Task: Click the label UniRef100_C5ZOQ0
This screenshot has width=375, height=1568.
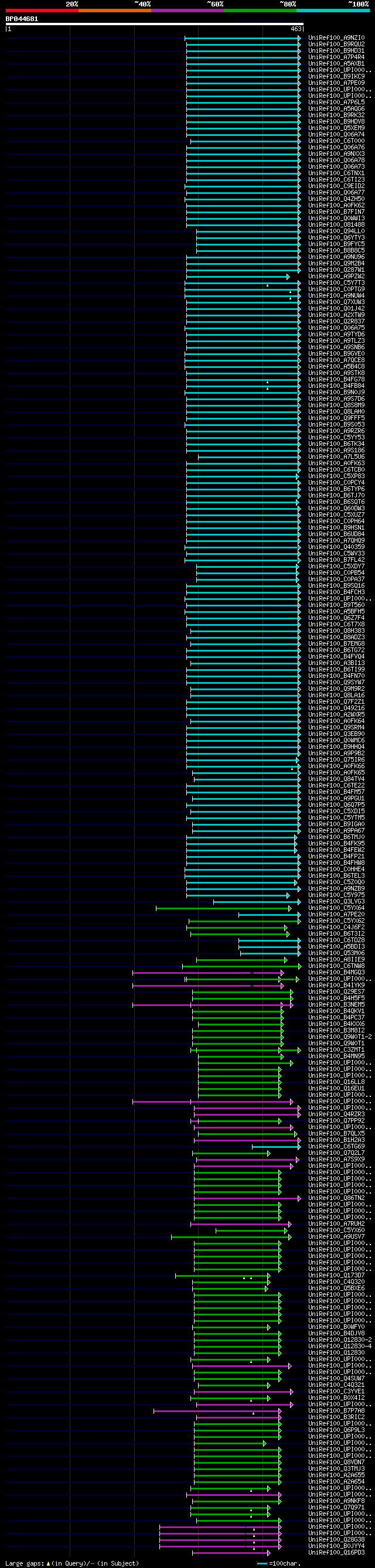Action: (x=337, y=882)
